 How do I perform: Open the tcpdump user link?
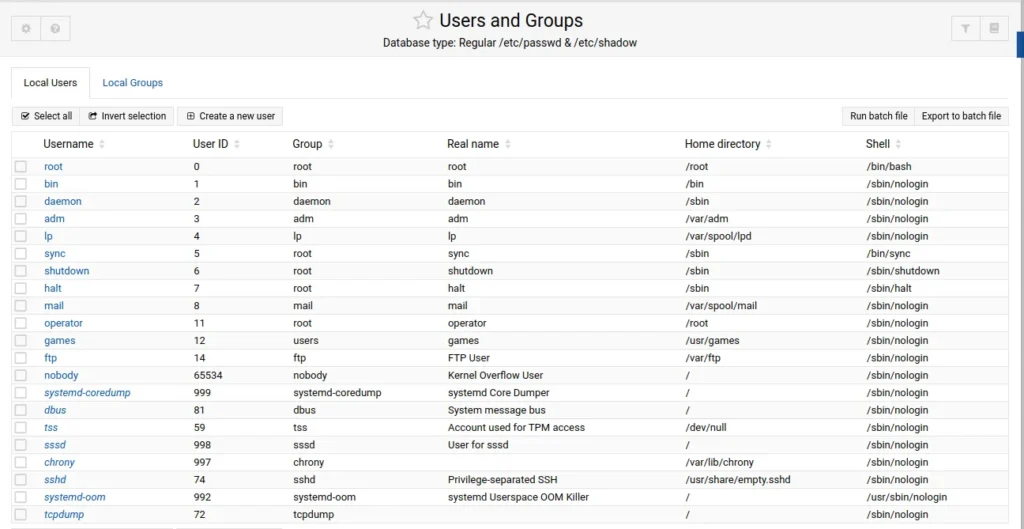(x=64, y=515)
